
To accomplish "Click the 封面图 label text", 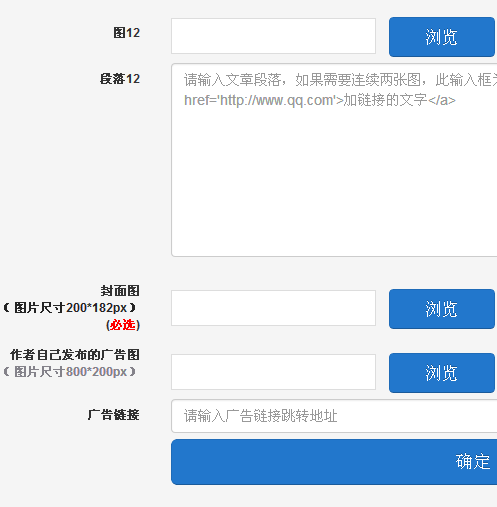I will click(x=120, y=291).
